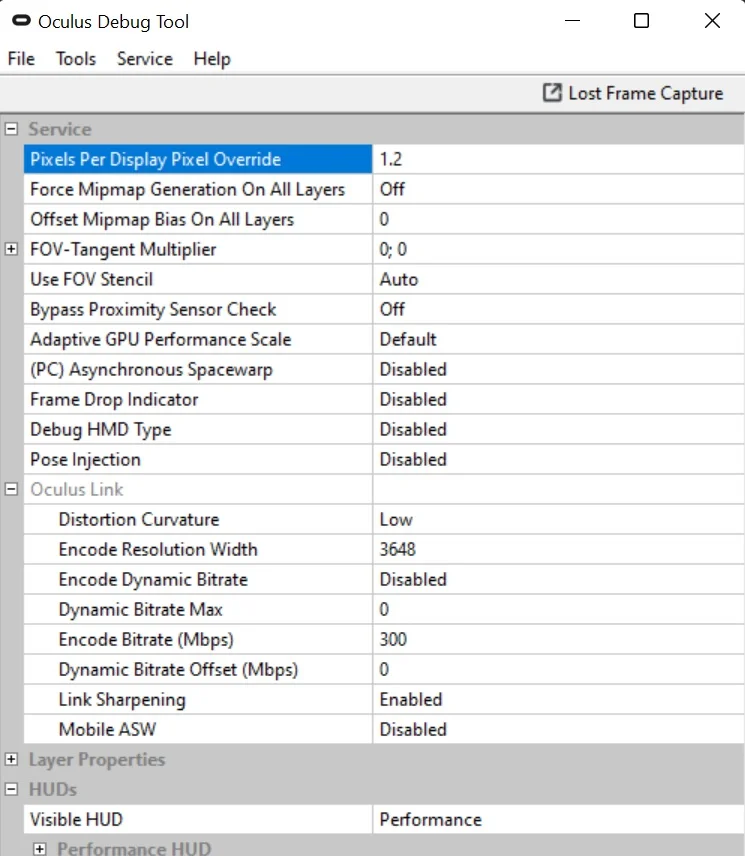The width and height of the screenshot is (745, 856).
Task: Edit Dynamic Bitrate Offset (Mbps) value 0
Action: (558, 669)
